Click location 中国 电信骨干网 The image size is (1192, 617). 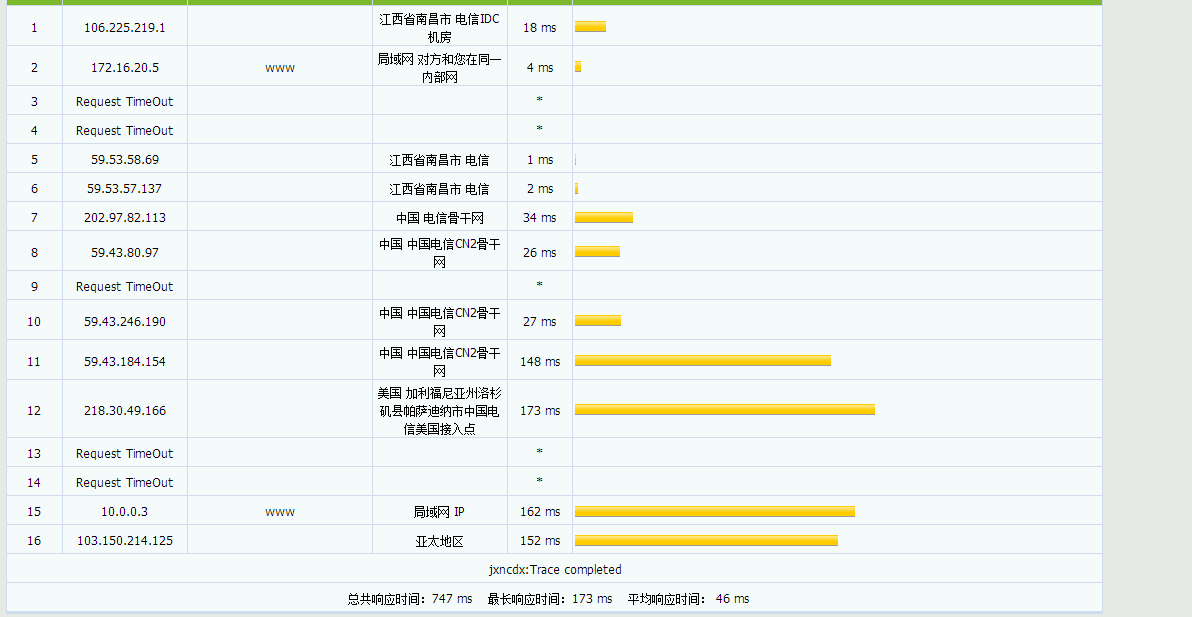[x=439, y=217]
